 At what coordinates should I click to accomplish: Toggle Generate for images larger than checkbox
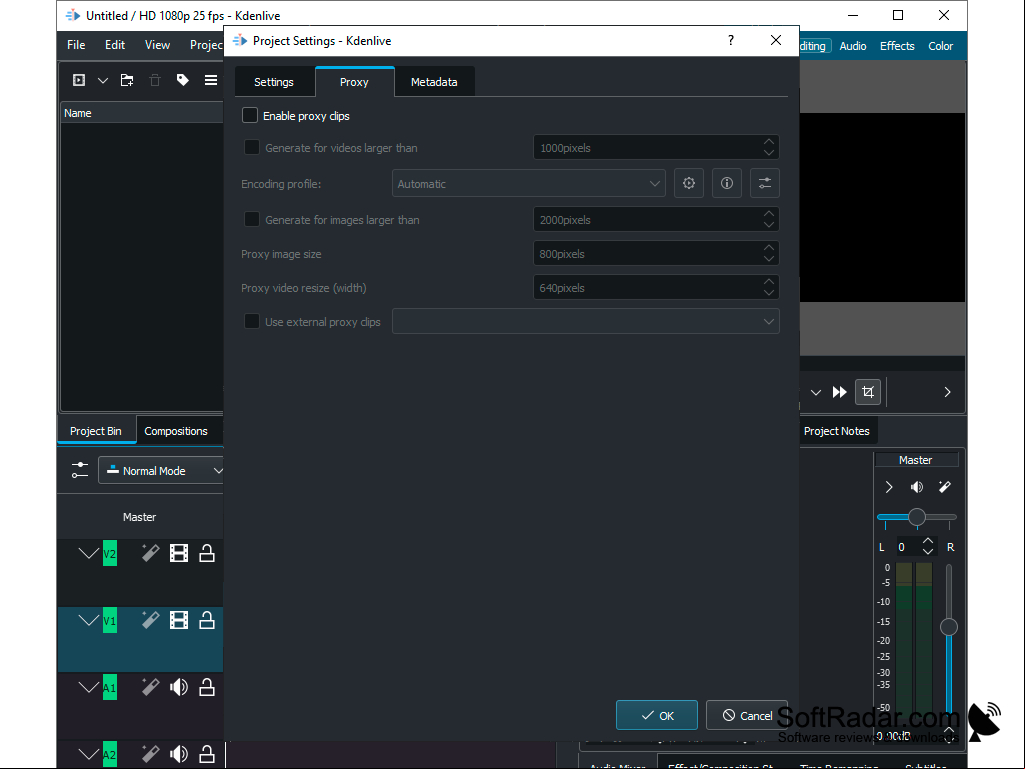point(252,220)
